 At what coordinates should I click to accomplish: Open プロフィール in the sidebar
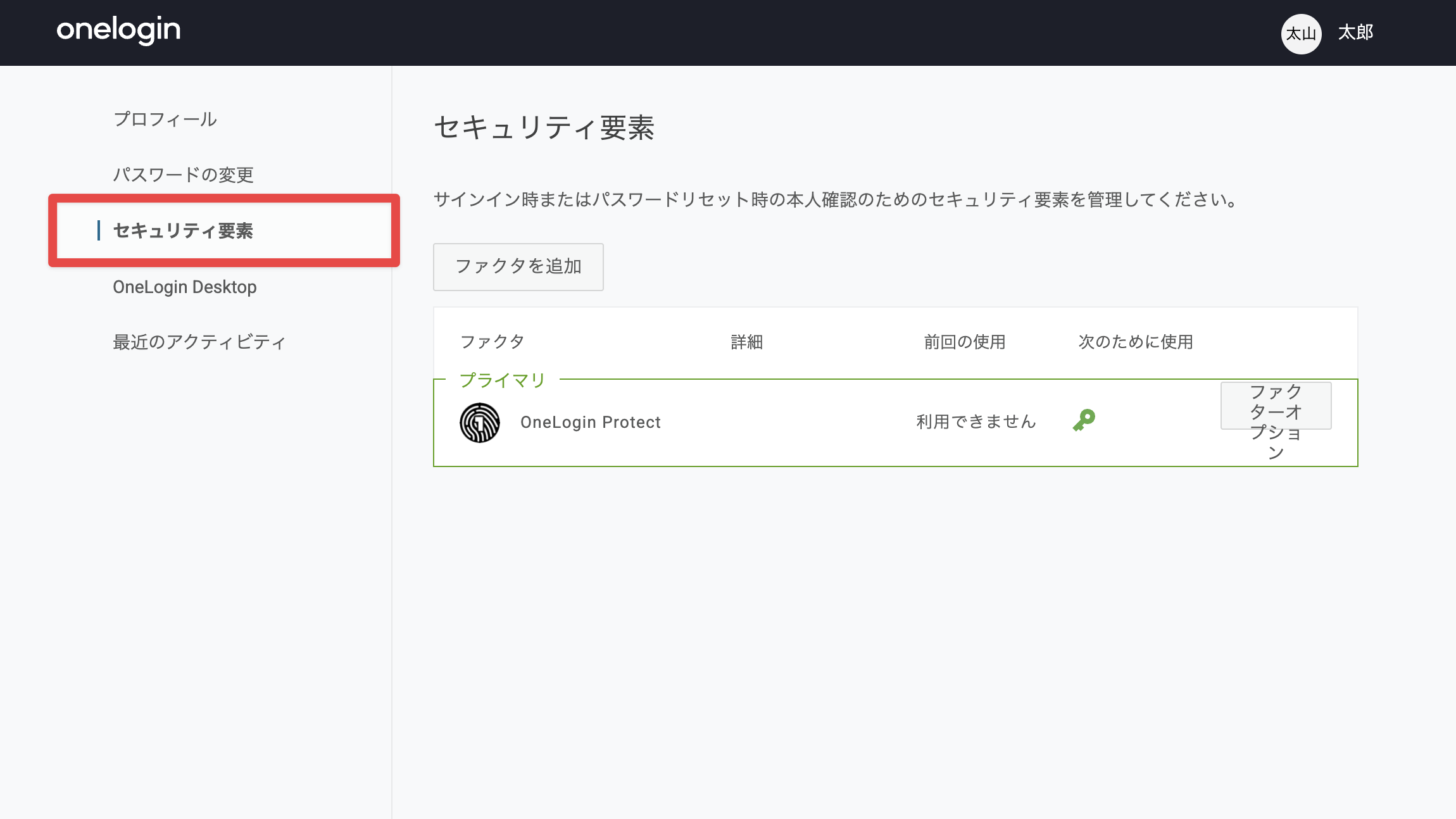[165, 119]
